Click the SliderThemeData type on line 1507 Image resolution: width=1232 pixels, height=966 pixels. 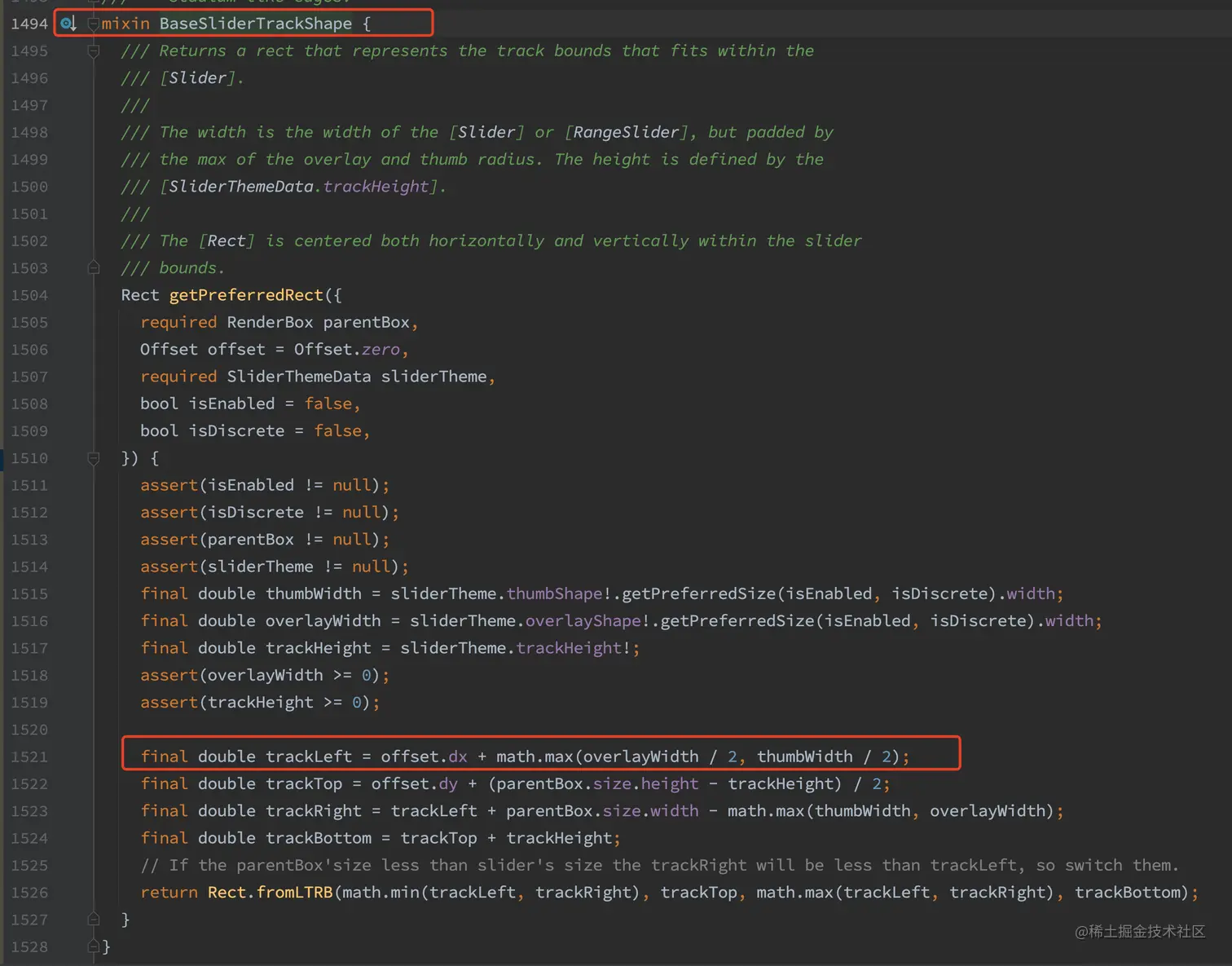pos(299,377)
